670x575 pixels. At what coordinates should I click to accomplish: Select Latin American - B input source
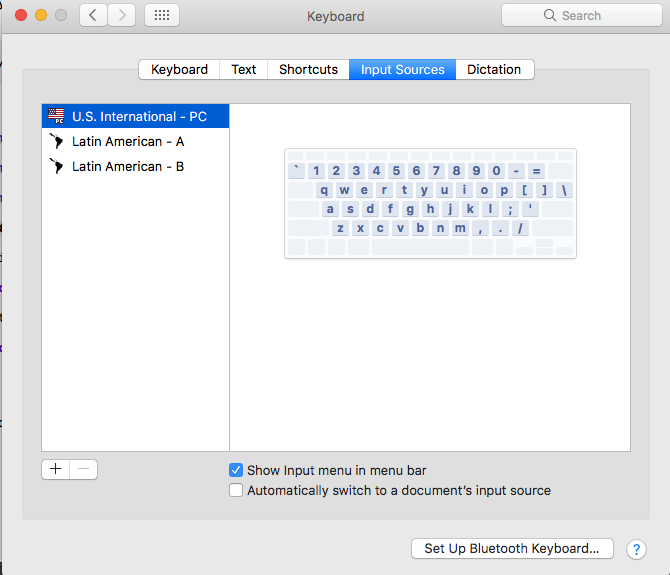pyautogui.click(x=135, y=166)
